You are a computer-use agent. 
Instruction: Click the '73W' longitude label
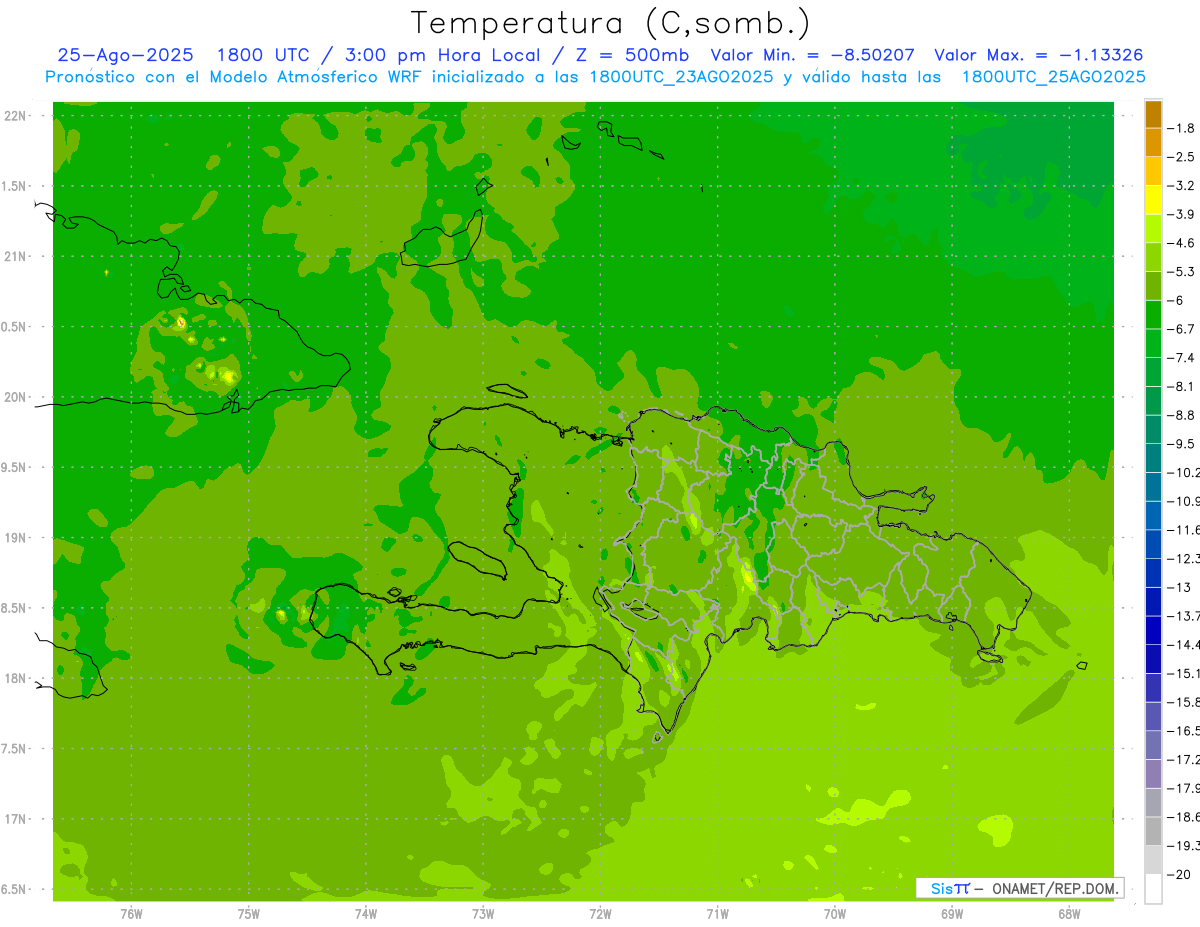tap(483, 913)
